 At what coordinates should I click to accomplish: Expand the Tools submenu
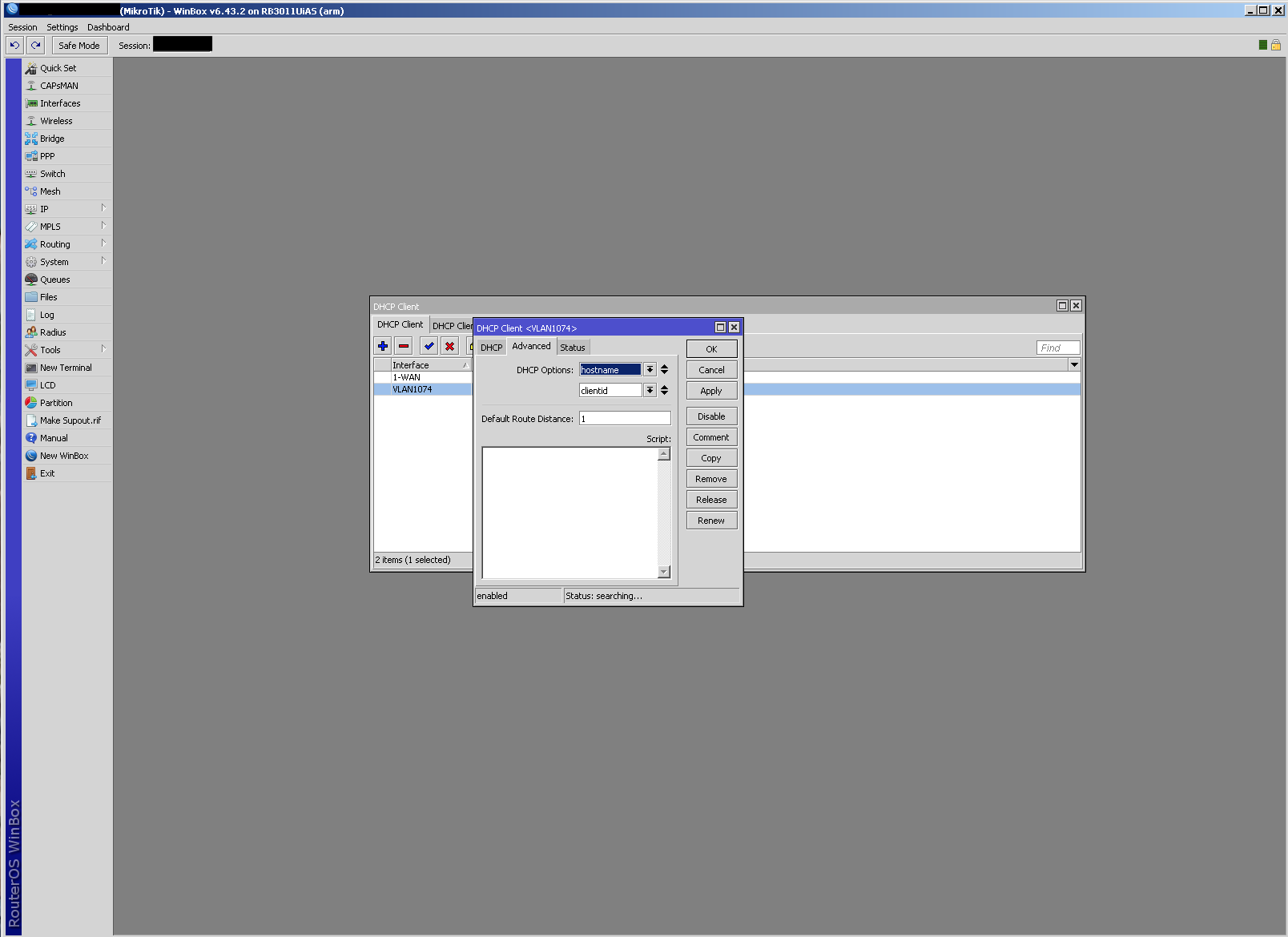click(103, 349)
